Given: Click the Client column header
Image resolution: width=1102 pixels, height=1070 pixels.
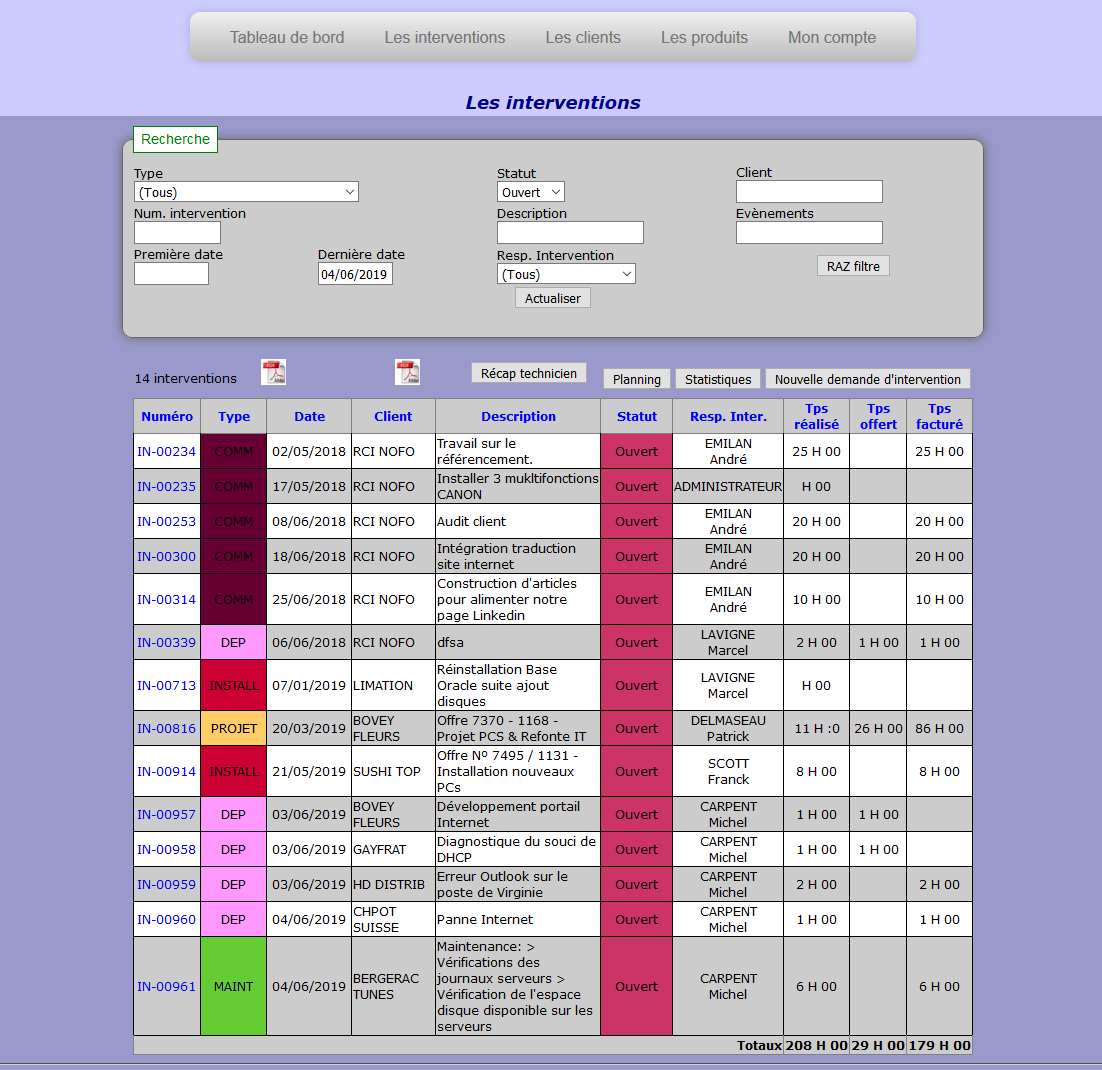Looking at the screenshot, I should coord(393,416).
